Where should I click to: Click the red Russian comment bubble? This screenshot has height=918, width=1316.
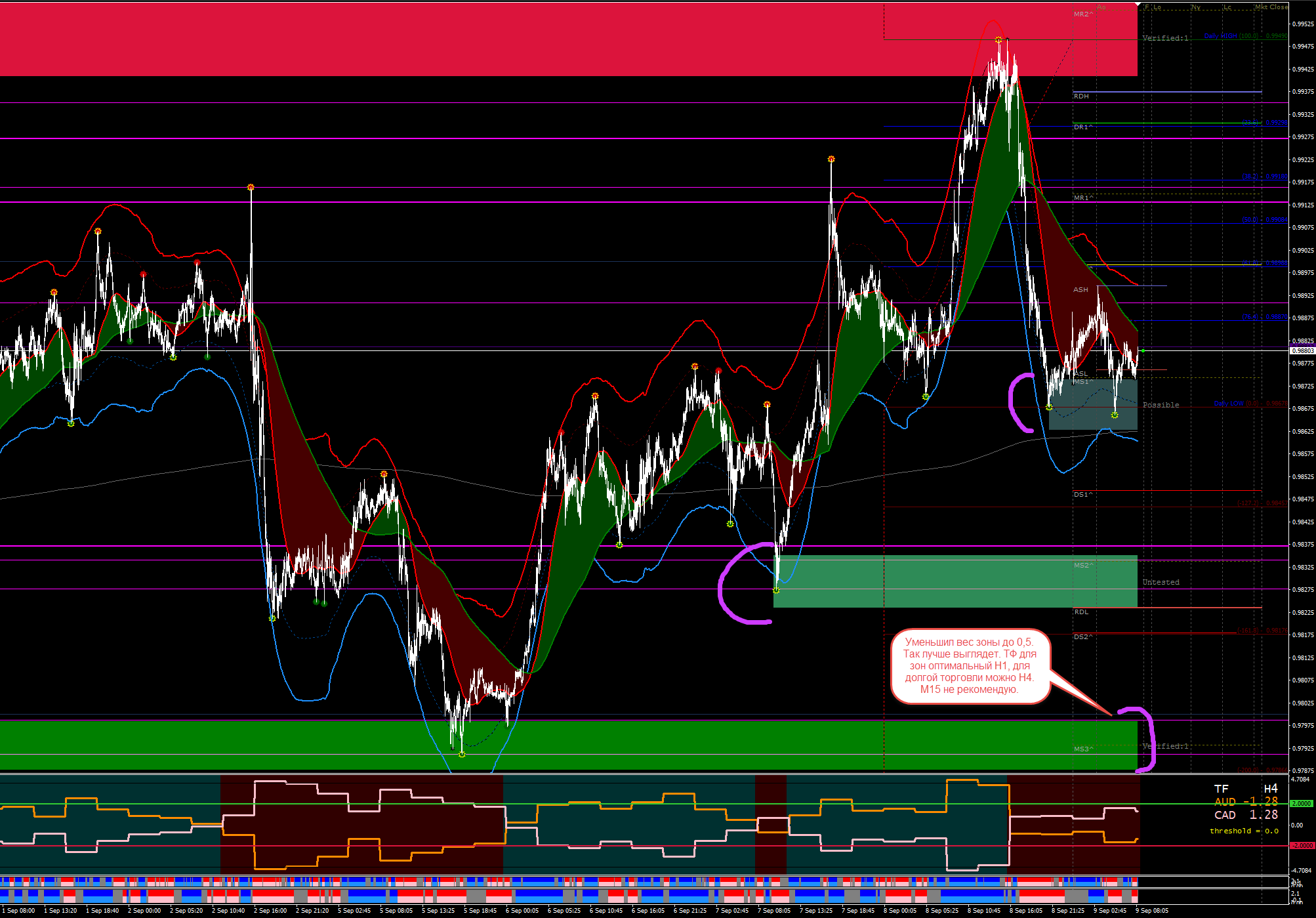tap(970, 666)
